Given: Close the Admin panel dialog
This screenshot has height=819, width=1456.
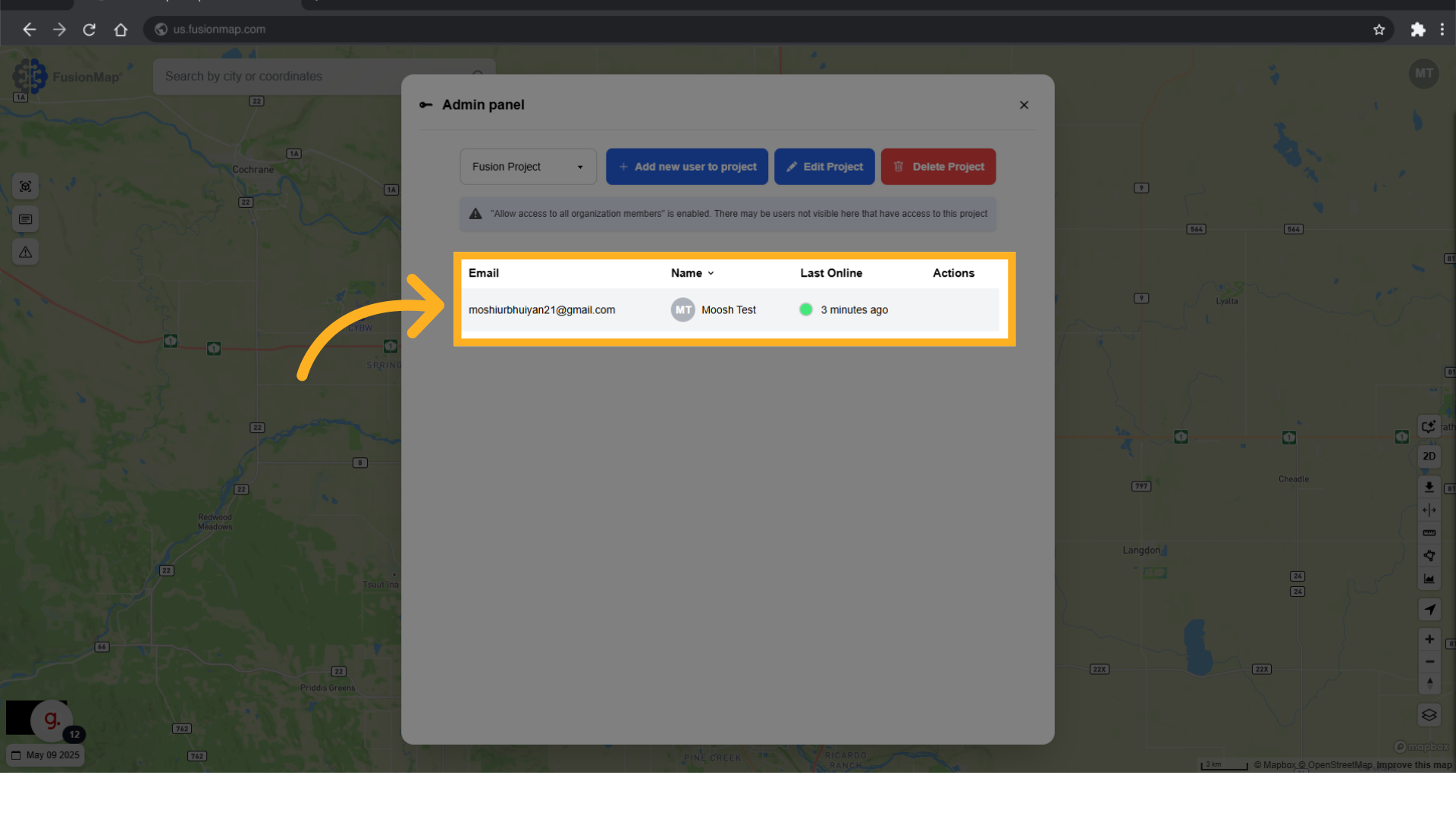Looking at the screenshot, I should pos(1024,105).
